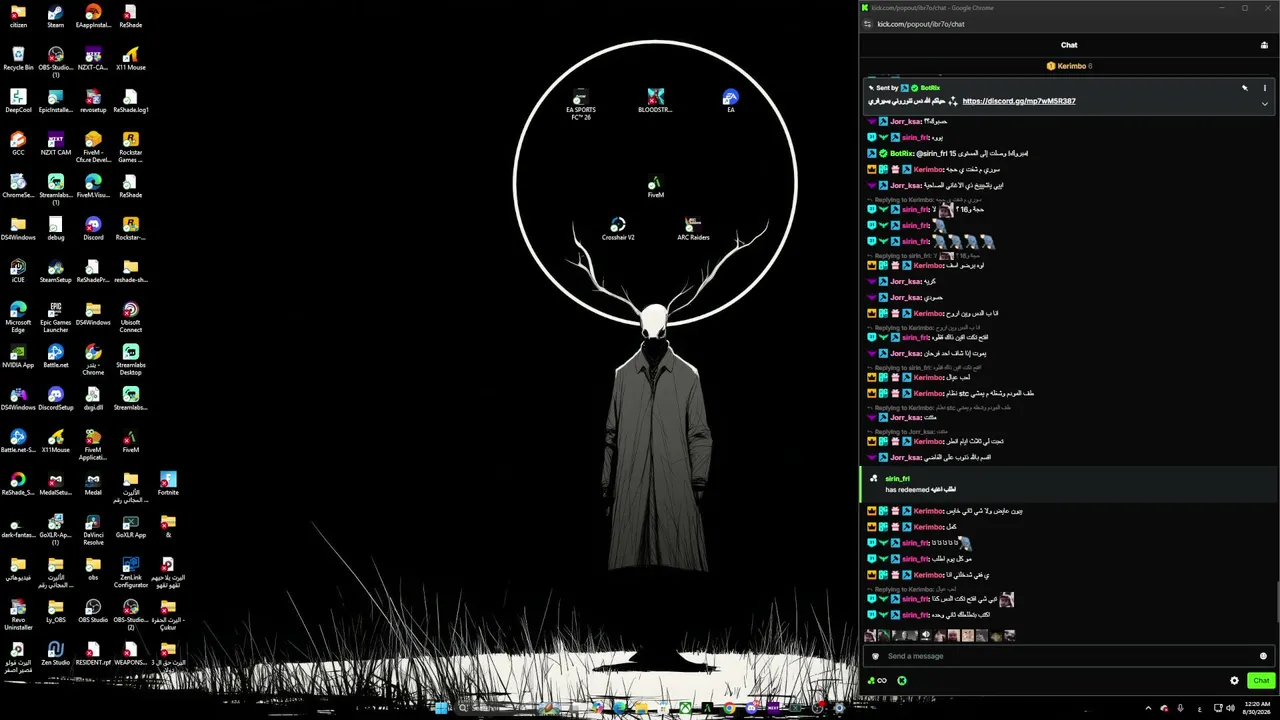Image resolution: width=1280 pixels, height=720 pixels.
Task: Launch DeepCool from the desktop
Action: 18,101
